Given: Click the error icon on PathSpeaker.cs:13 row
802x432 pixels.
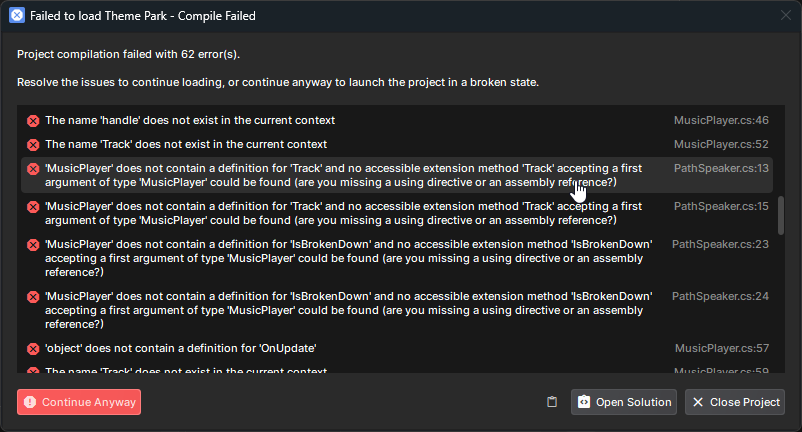Looking at the screenshot, I should (33, 169).
